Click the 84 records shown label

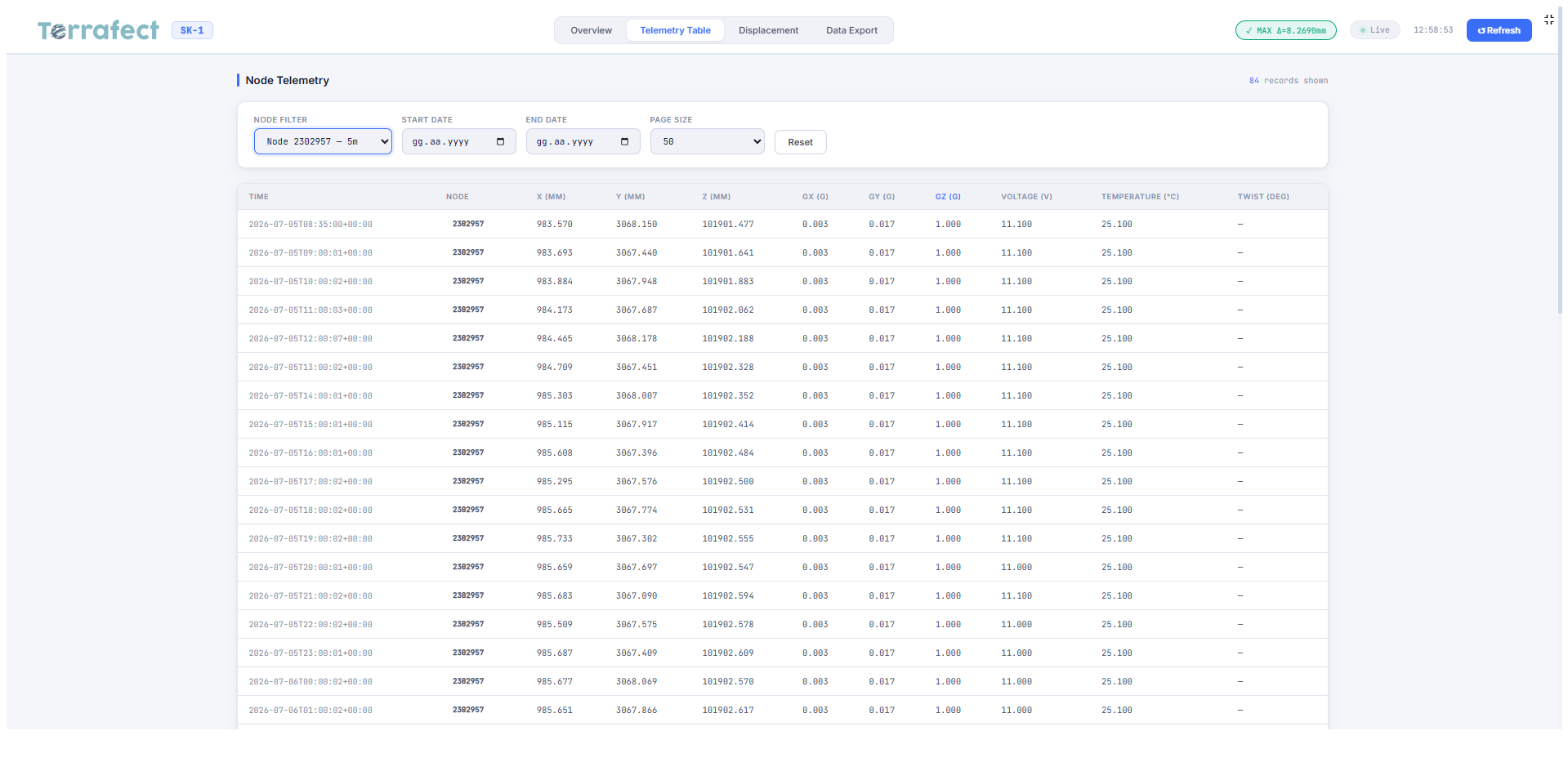tap(1289, 81)
